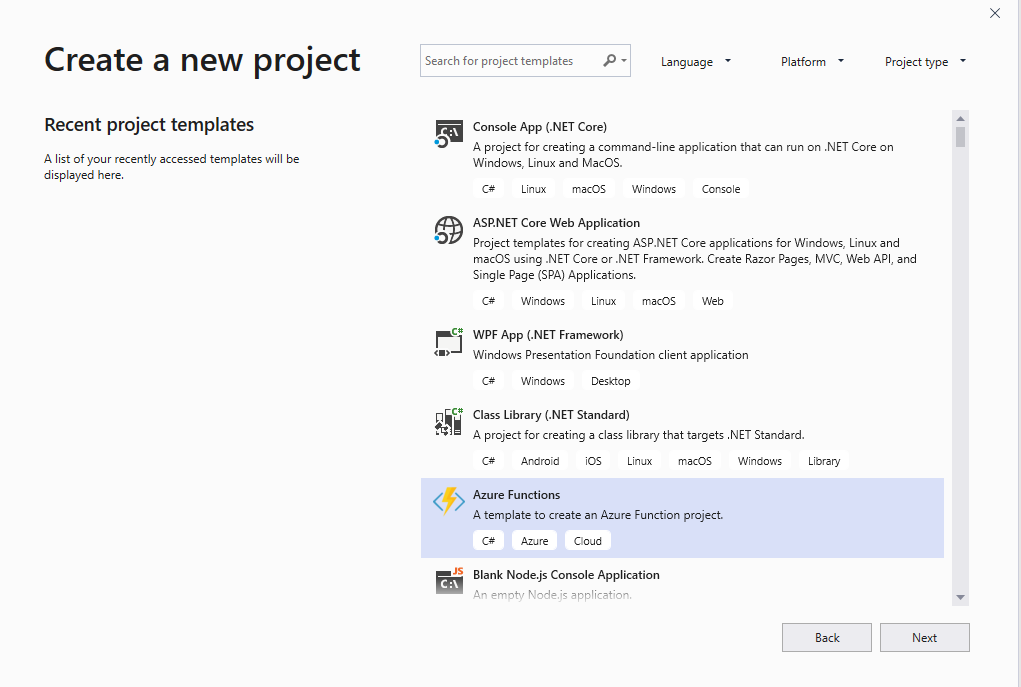Image resolution: width=1021 pixels, height=687 pixels.
Task: Click the Blank Node.js Console Application icon
Action: [448, 581]
